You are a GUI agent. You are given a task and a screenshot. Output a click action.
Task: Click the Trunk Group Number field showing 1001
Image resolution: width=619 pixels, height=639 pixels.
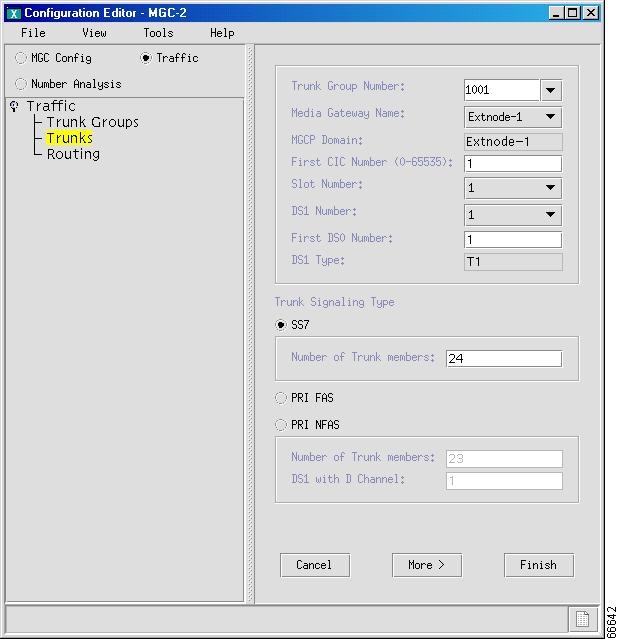click(502, 90)
